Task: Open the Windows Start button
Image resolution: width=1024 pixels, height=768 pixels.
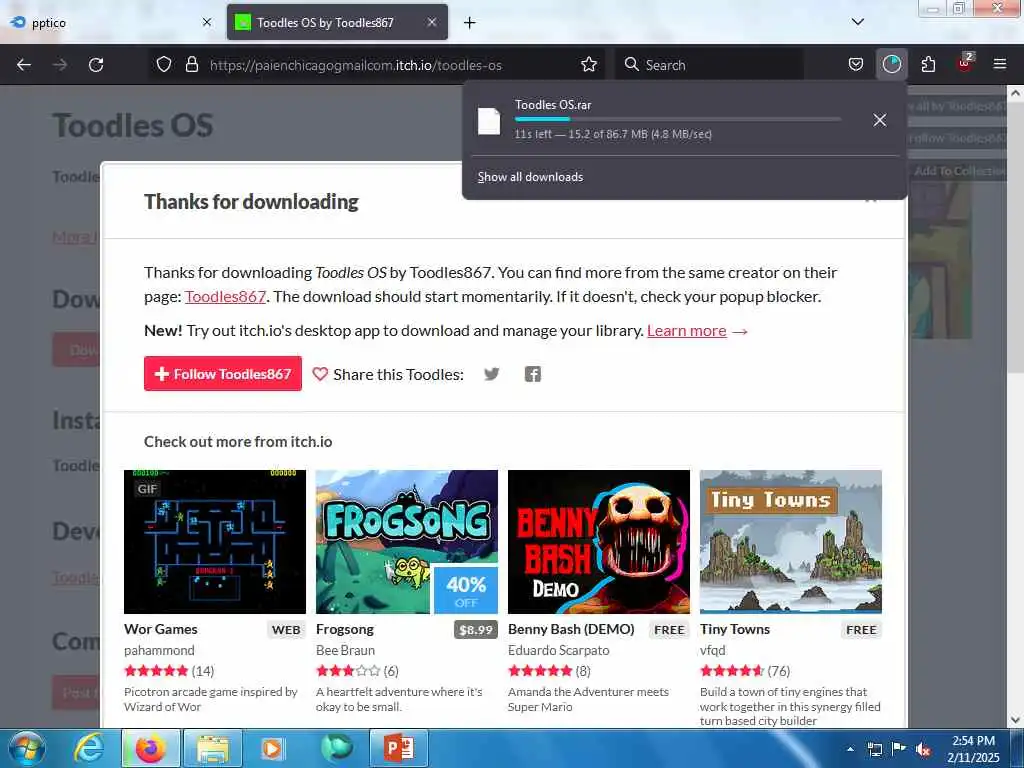Action: [x=27, y=748]
